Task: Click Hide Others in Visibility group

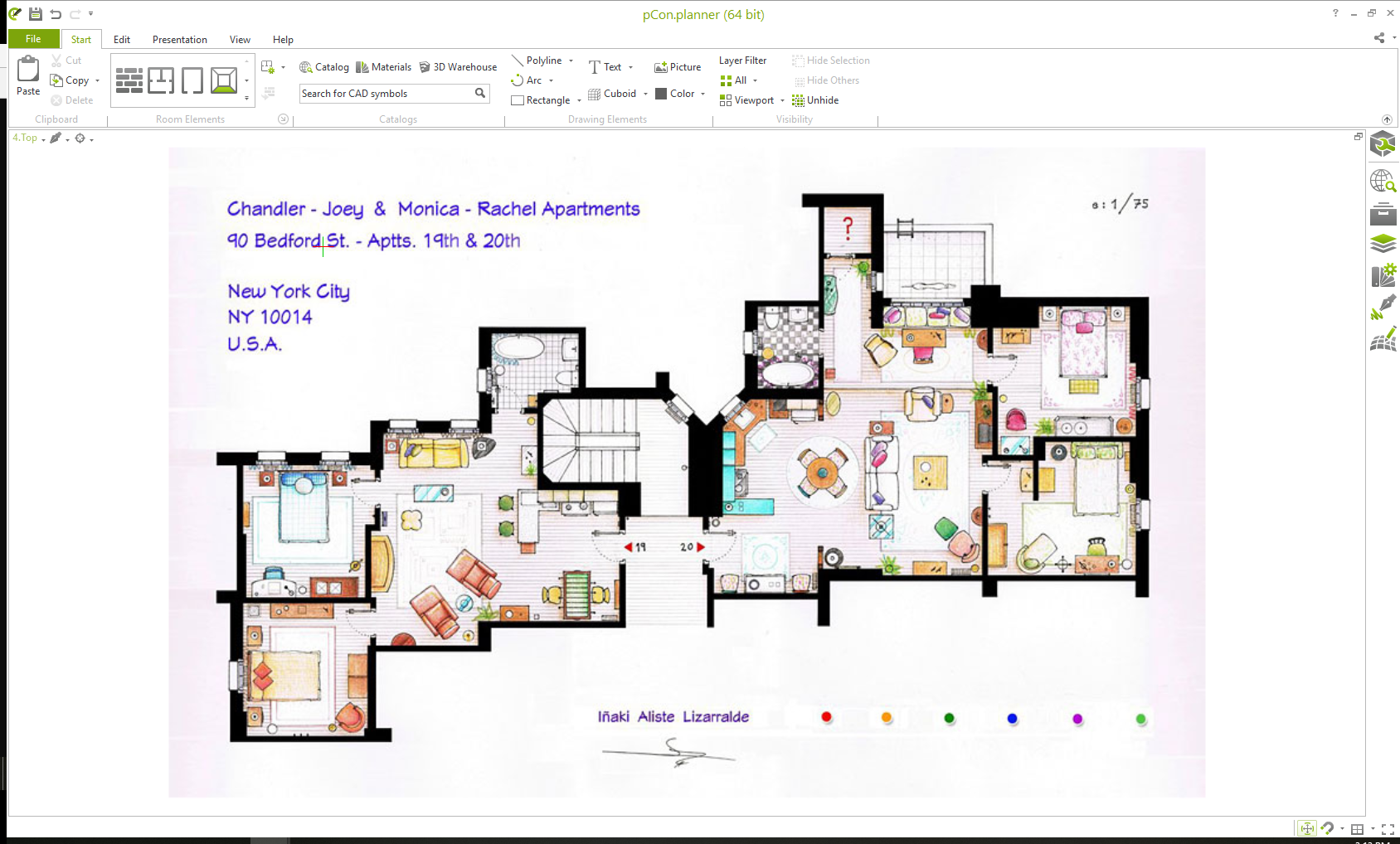Action: [x=826, y=80]
